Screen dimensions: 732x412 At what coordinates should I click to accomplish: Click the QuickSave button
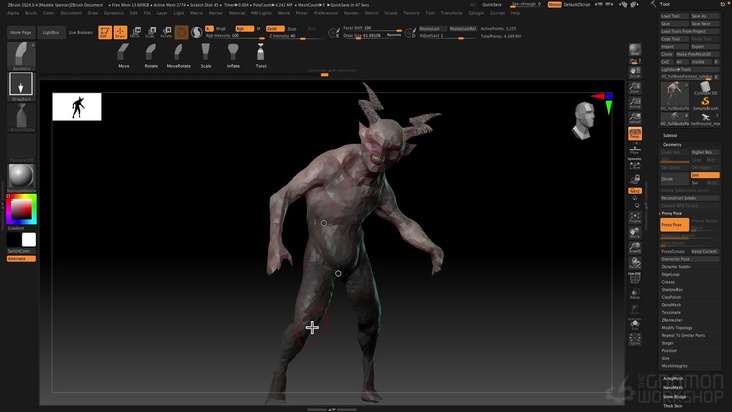point(492,5)
